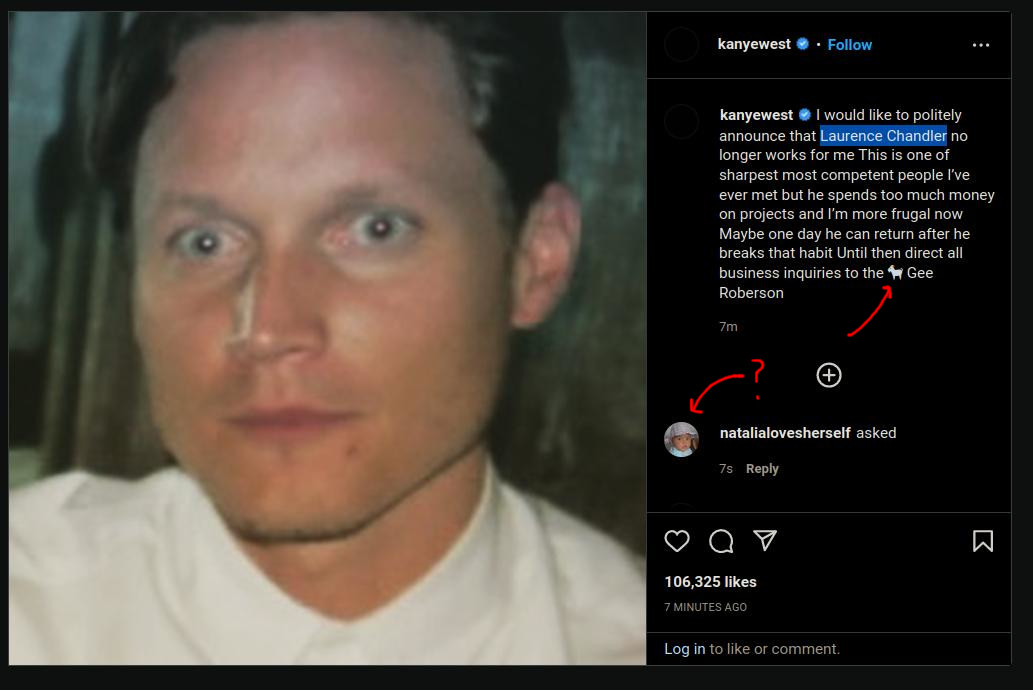Image resolution: width=1033 pixels, height=690 pixels.
Task: Click the caption's kanyewest username
Action: point(756,115)
